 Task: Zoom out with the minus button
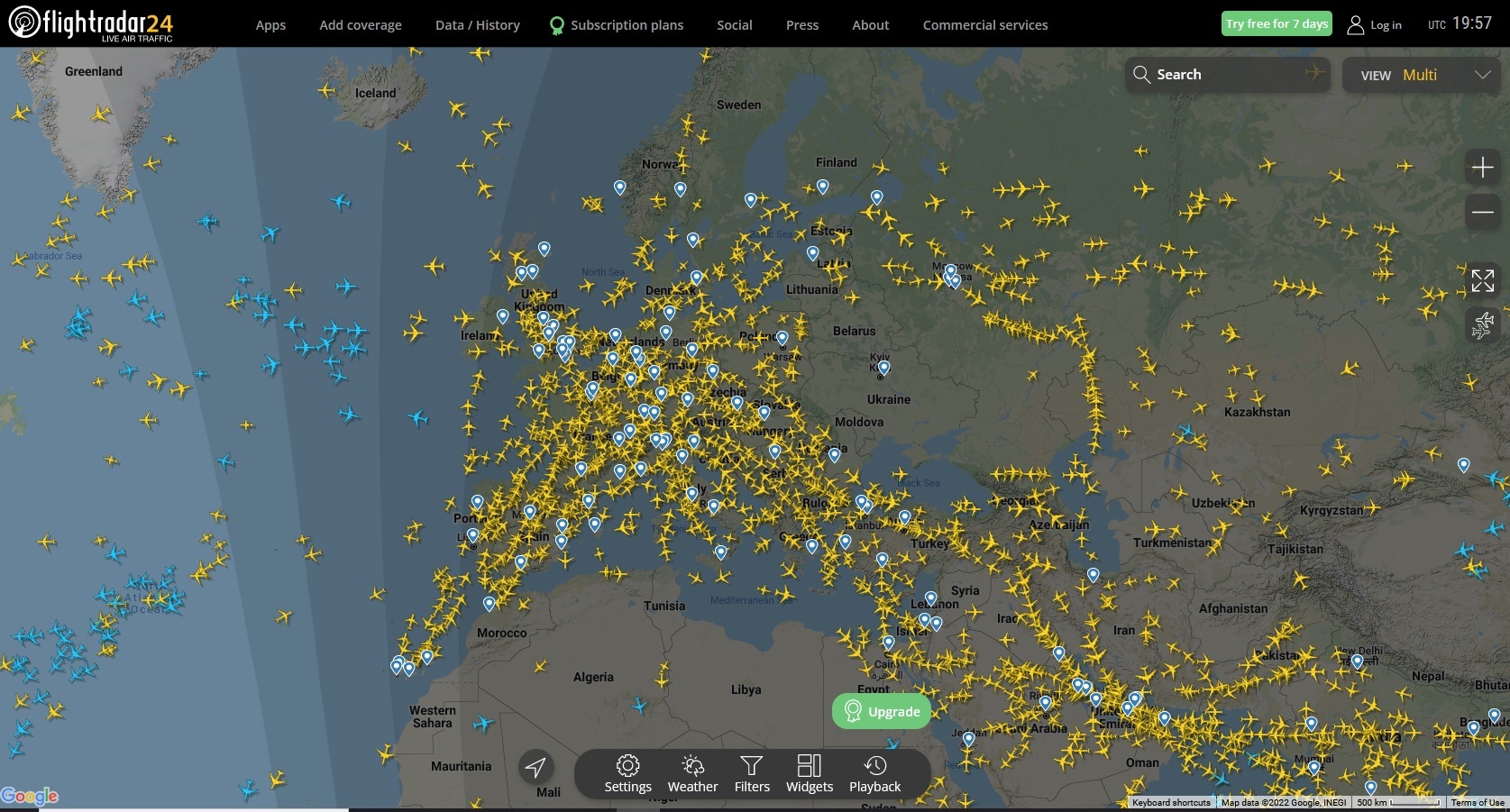[1482, 213]
